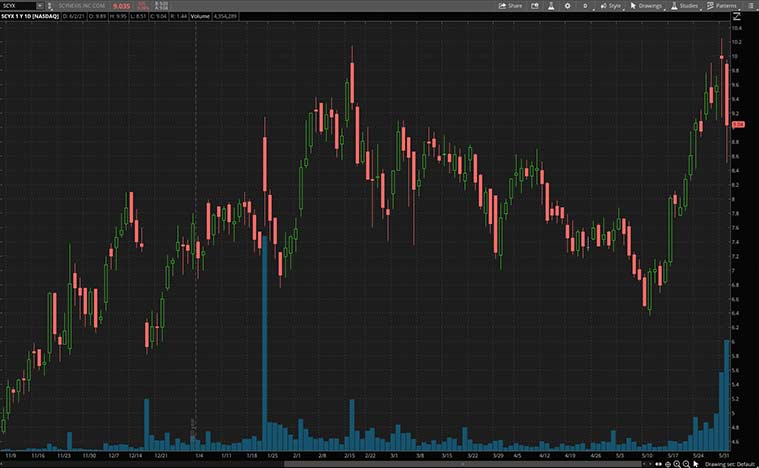The image size is (759, 468).
Task: Click the scroll arrows right of the scrollbar
Action: [x=647, y=464]
